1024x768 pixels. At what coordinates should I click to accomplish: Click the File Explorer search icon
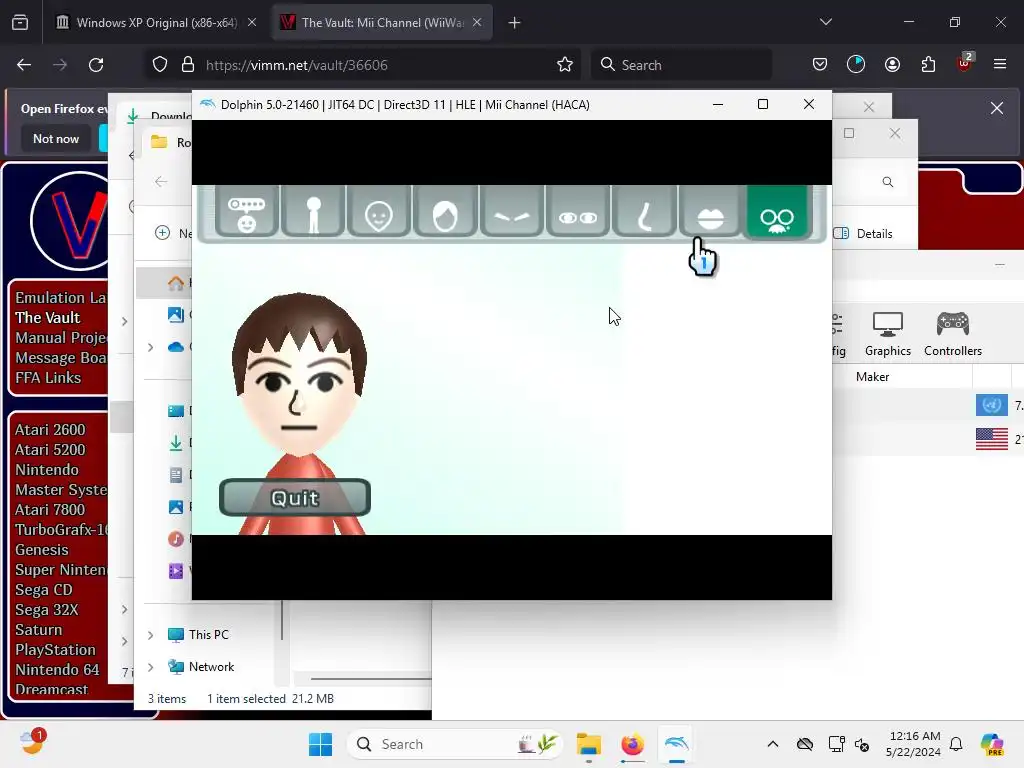tap(888, 182)
